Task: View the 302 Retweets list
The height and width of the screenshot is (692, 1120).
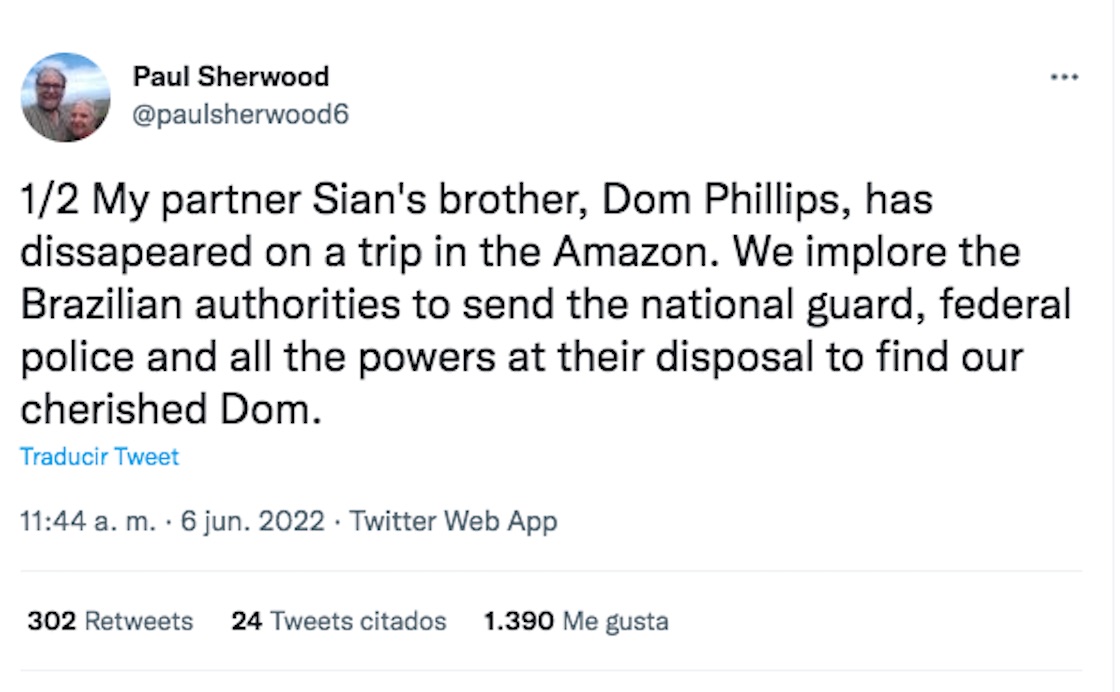Action: click(110, 621)
